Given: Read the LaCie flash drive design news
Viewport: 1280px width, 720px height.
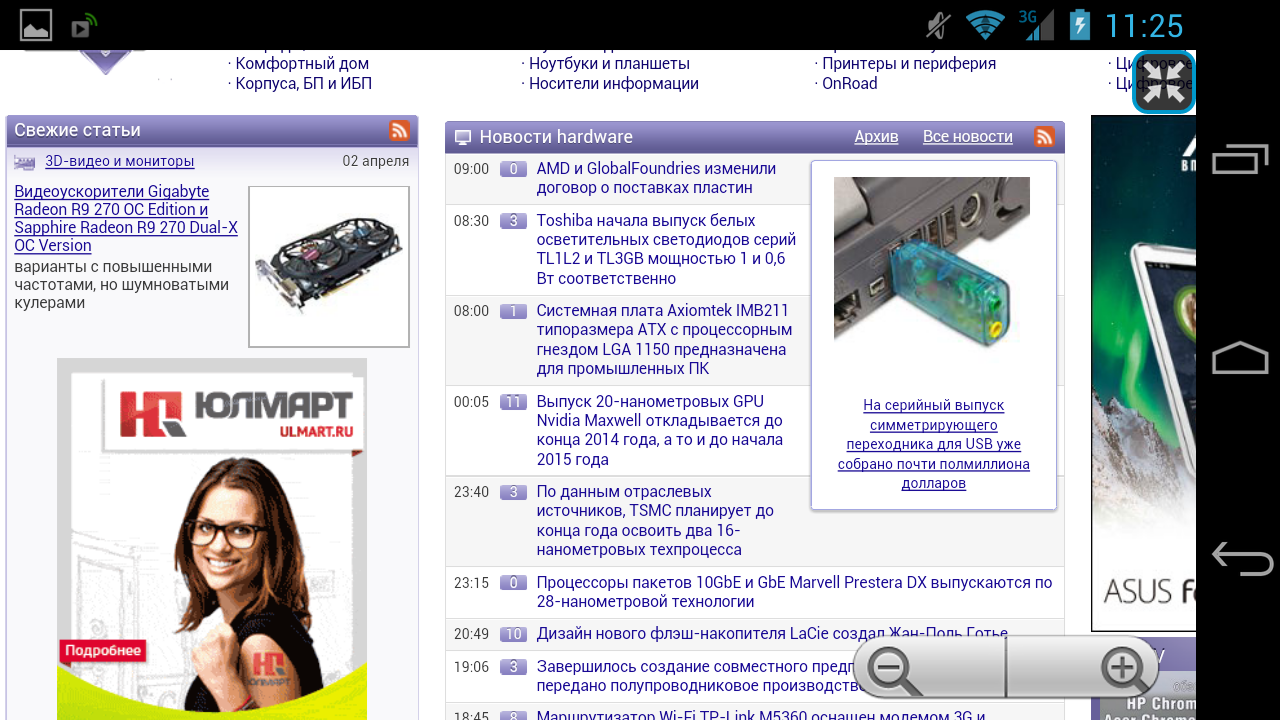Looking at the screenshot, I should (772, 634).
